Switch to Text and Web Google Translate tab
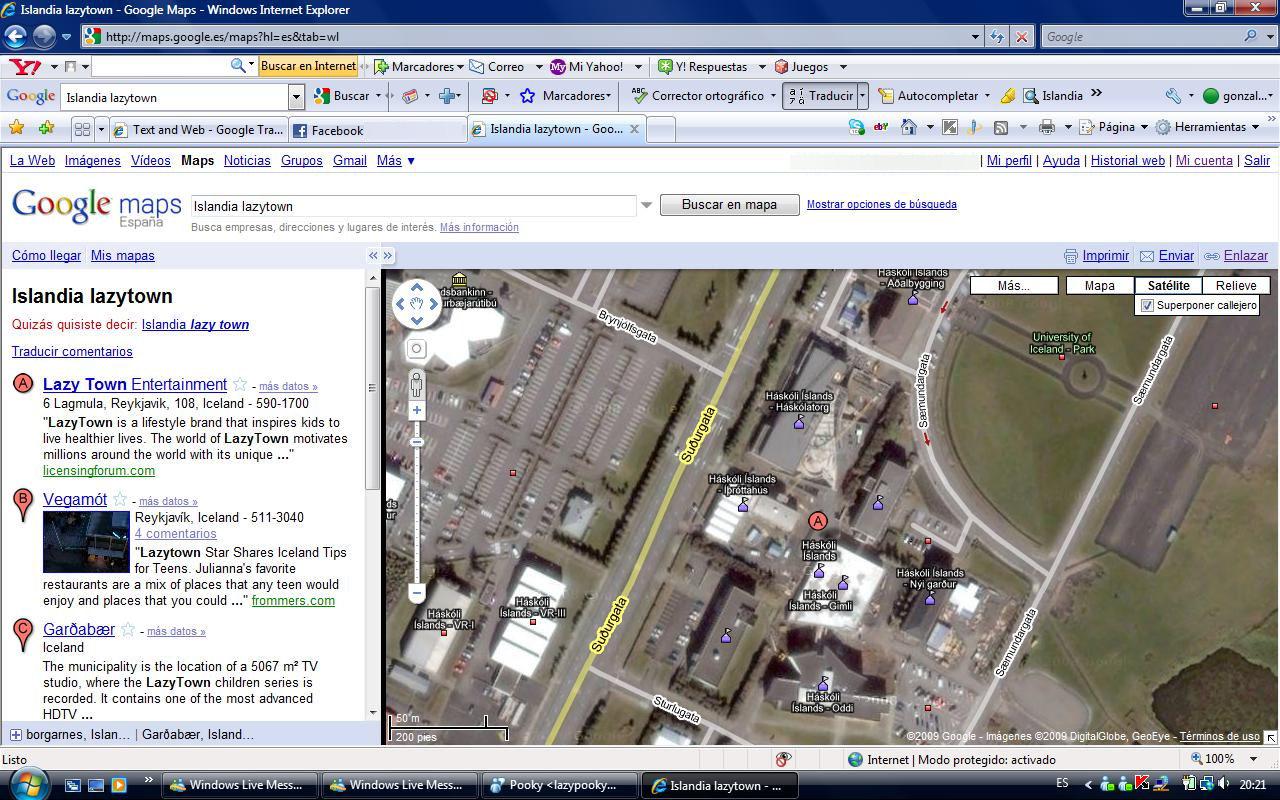 pos(198,130)
